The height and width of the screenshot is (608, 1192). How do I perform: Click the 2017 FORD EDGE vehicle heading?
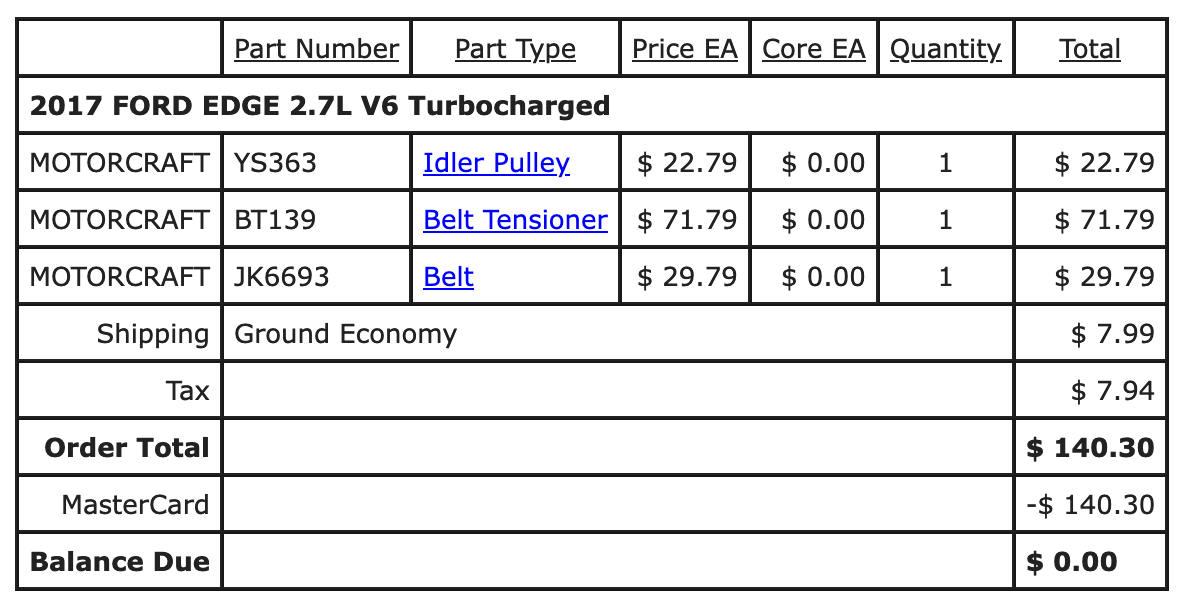click(319, 106)
